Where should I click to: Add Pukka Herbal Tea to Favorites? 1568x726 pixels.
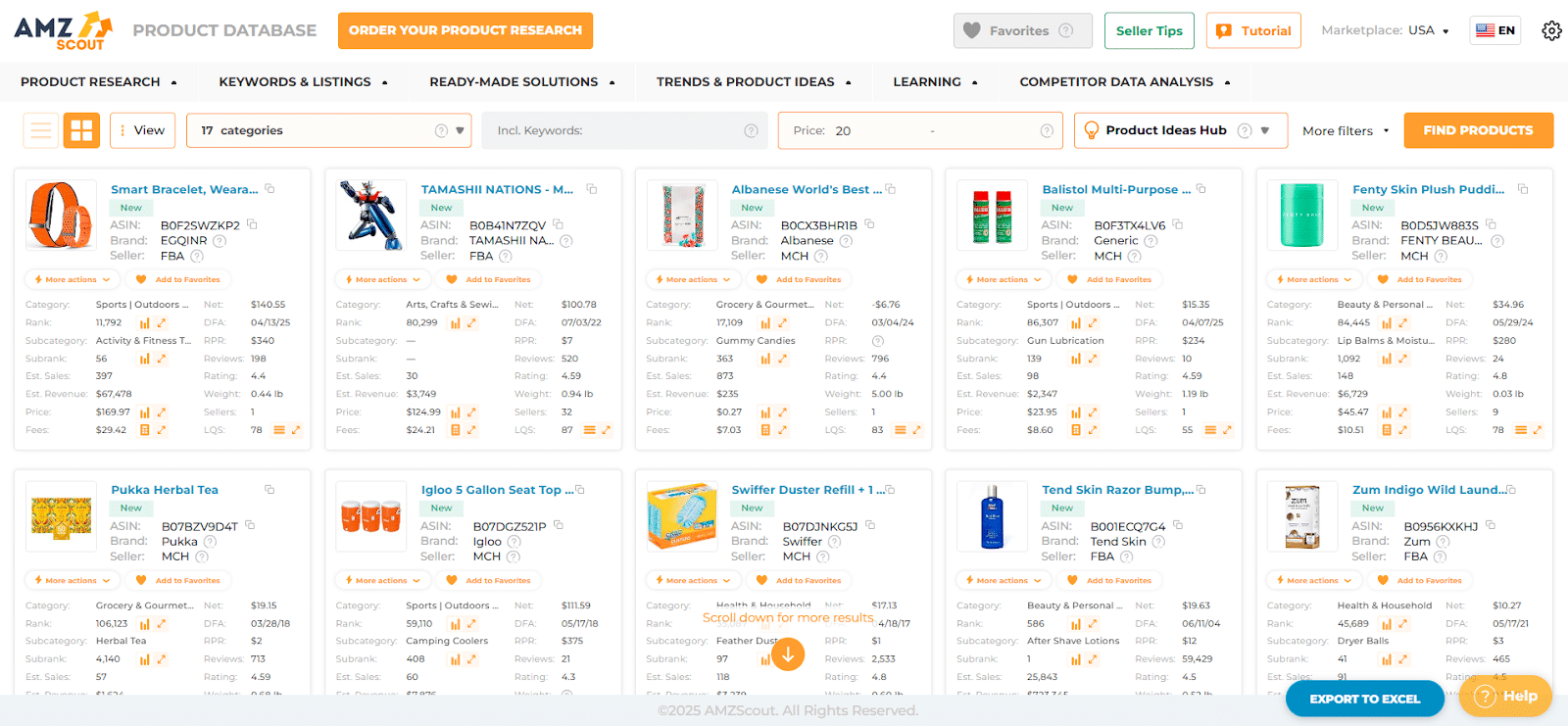(177, 580)
